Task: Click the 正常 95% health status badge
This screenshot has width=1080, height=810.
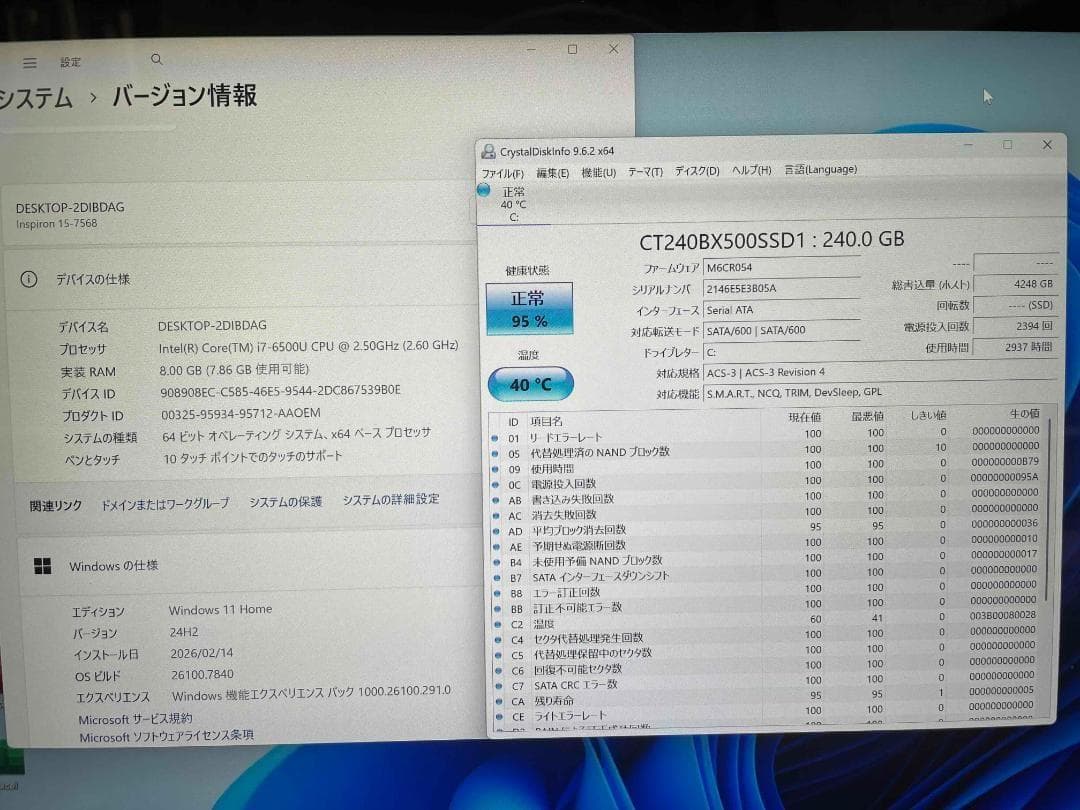Action: pos(528,311)
